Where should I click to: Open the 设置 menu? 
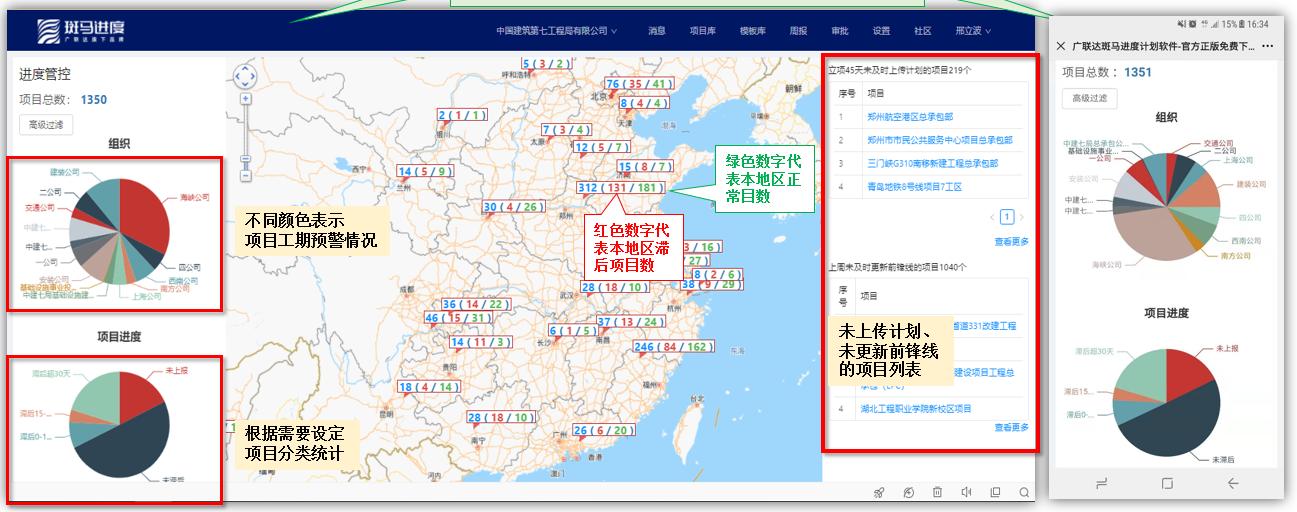pyautogui.click(x=881, y=31)
